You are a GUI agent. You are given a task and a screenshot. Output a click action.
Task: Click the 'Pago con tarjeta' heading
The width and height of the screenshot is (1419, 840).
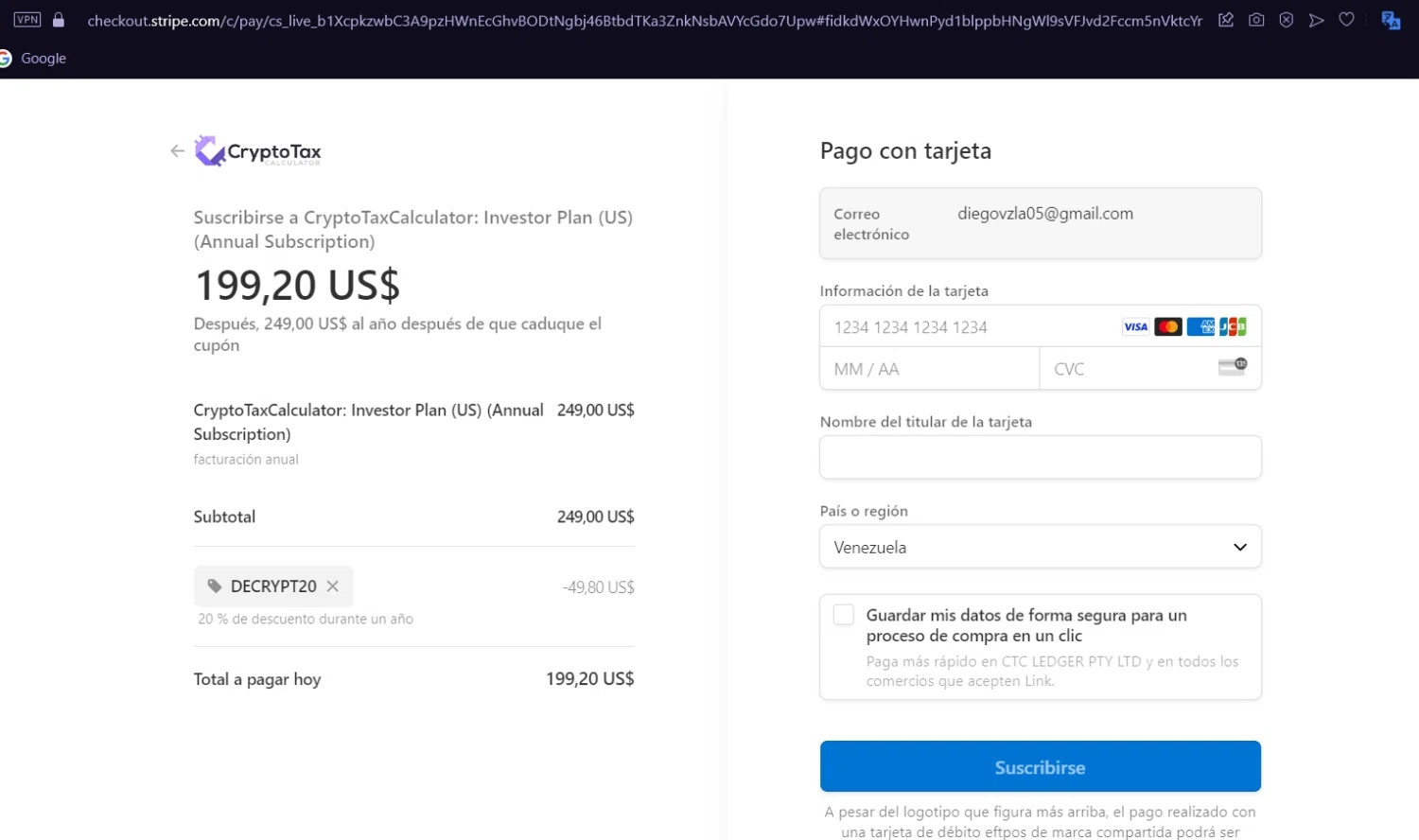click(x=905, y=151)
